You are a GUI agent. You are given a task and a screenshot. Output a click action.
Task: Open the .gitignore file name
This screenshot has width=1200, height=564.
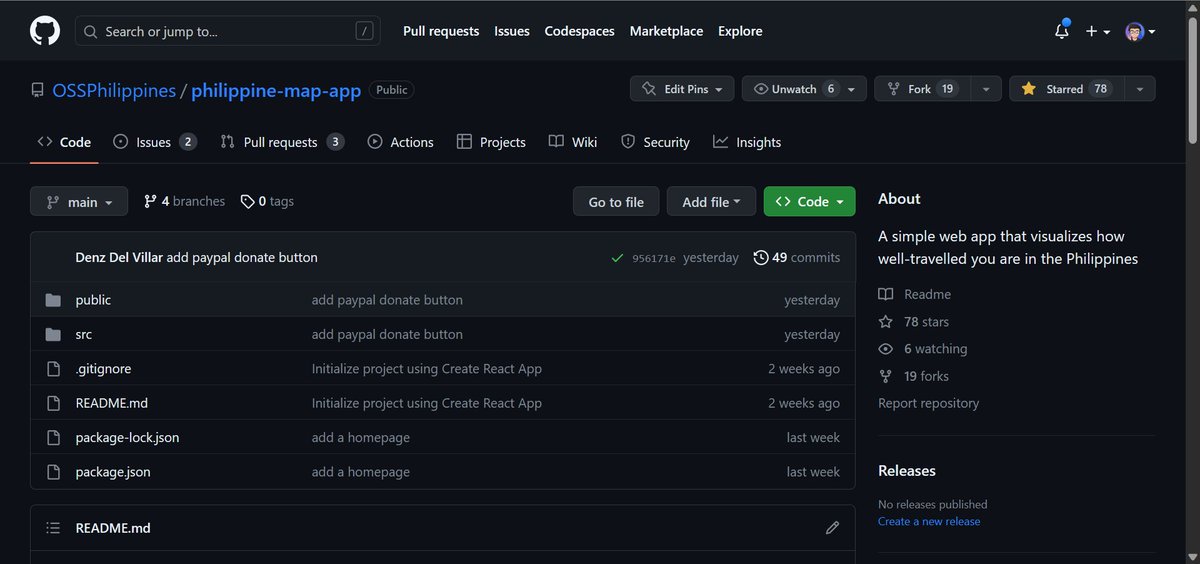pyautogui.click(x=103, y=368)
